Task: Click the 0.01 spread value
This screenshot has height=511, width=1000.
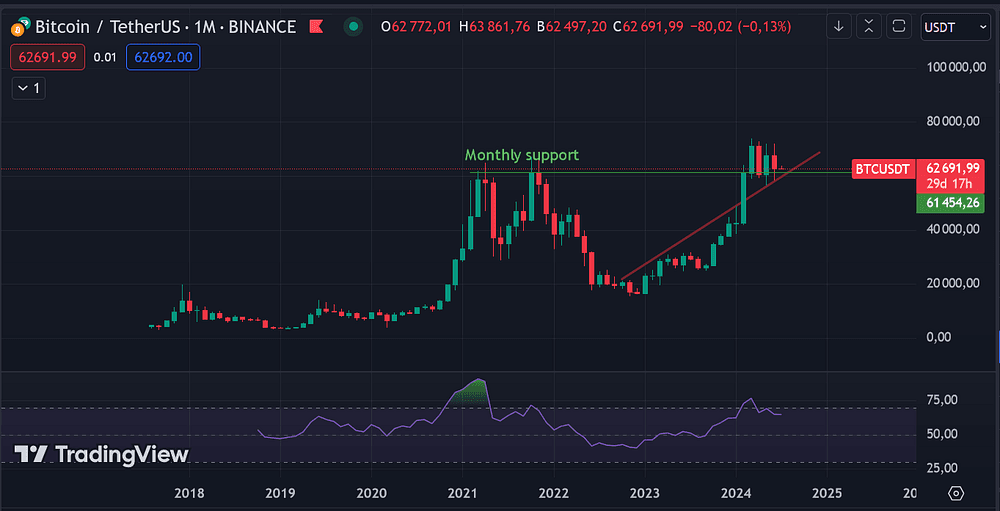Action: 105,57
